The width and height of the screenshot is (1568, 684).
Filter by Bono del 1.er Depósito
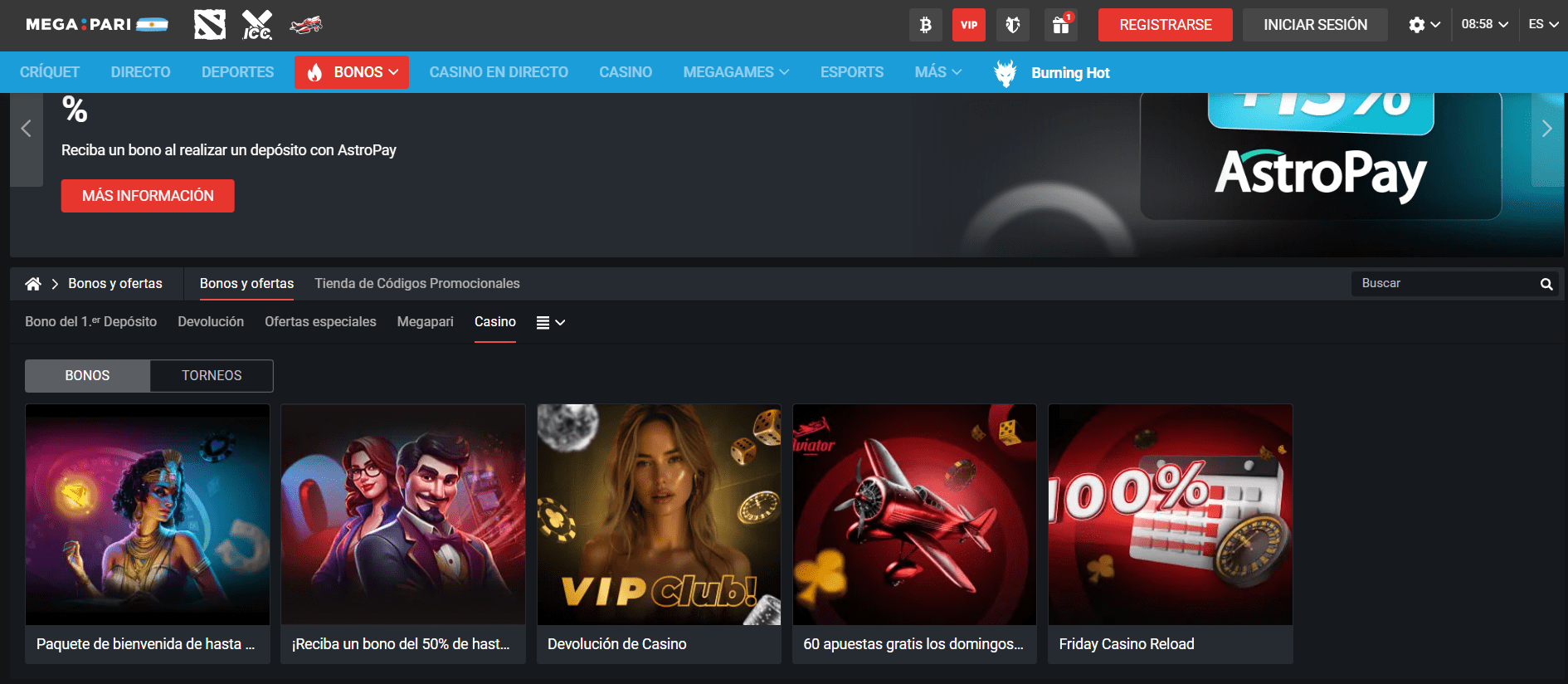click(90, 322)
